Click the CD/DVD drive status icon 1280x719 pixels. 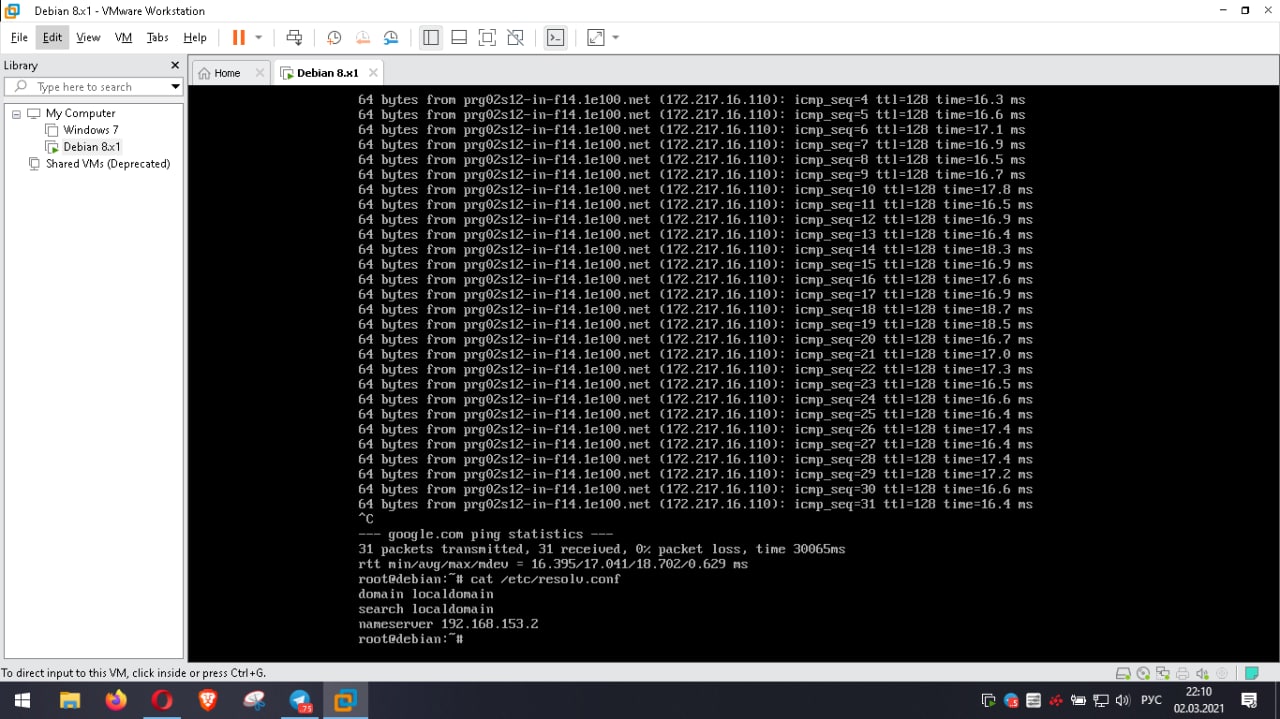pyautogui.click(x=1143, y=673)
